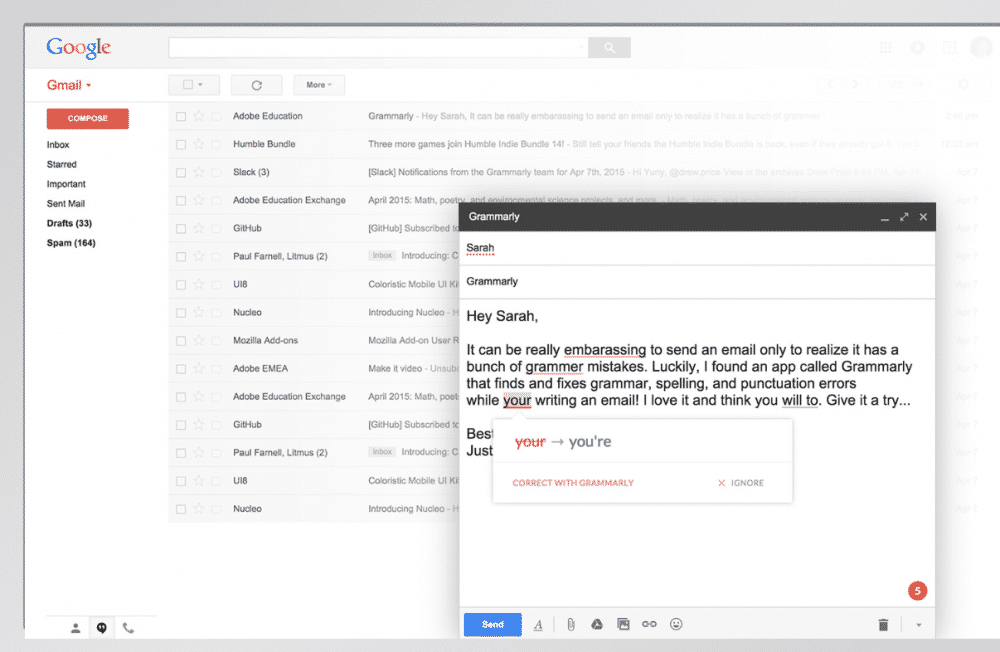This screenshot has height=652, width=1000.
Task: Open the Google apps grid icon
Action: click(885, 47)
